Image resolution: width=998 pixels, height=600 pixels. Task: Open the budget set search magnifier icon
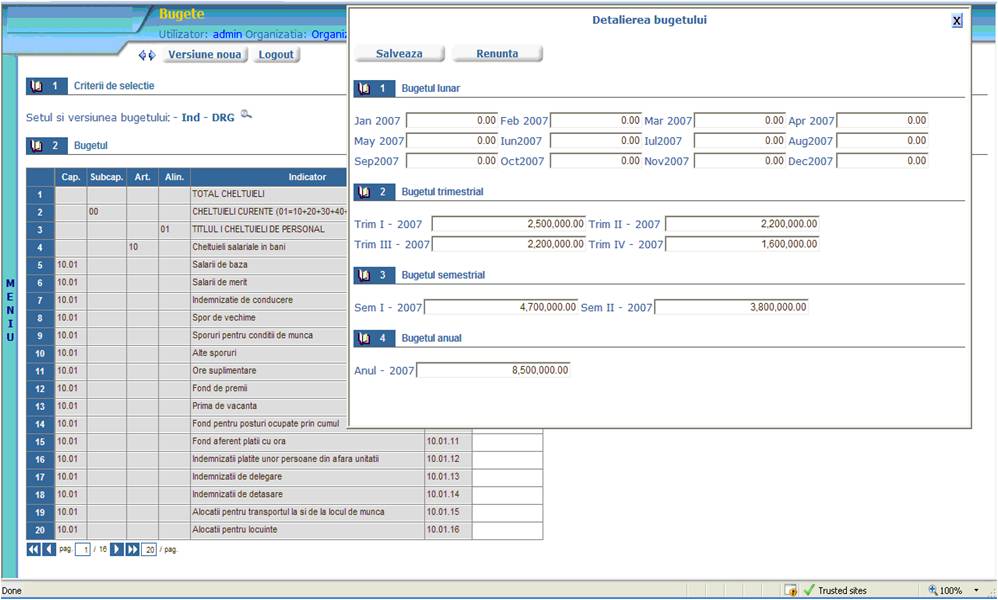(x=246, y=115)
